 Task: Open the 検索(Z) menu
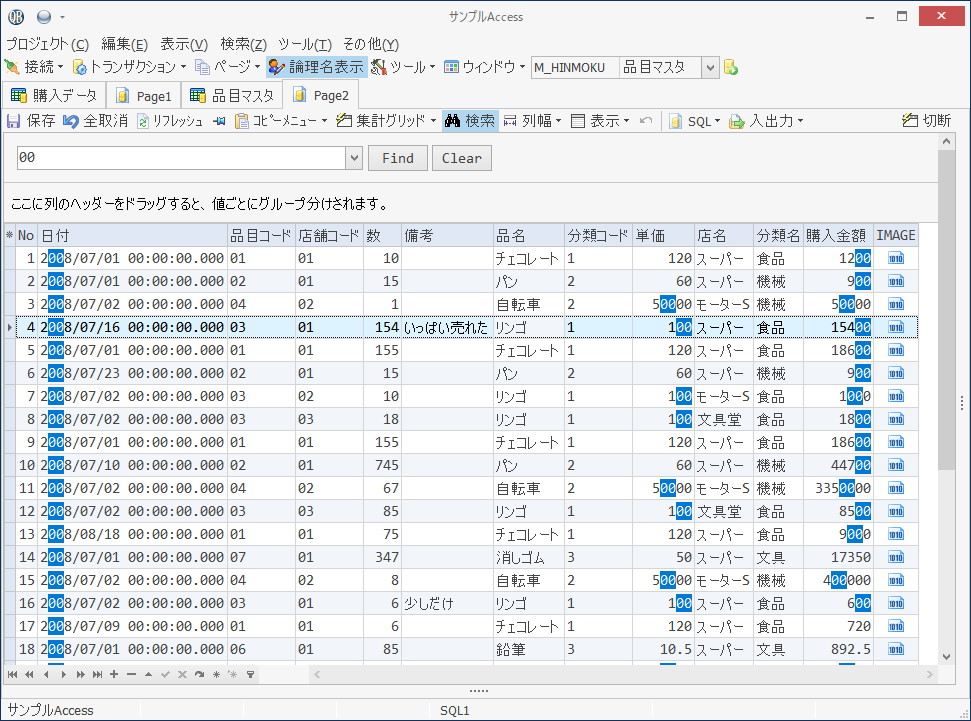click(243, 44)
